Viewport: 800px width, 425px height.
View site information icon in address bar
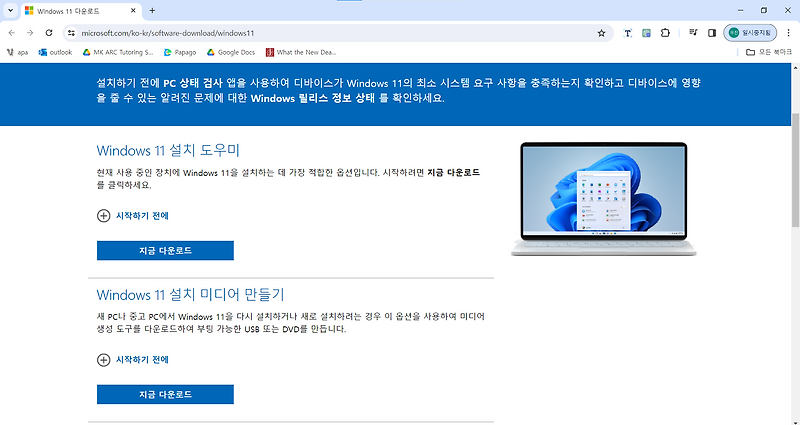71,33
